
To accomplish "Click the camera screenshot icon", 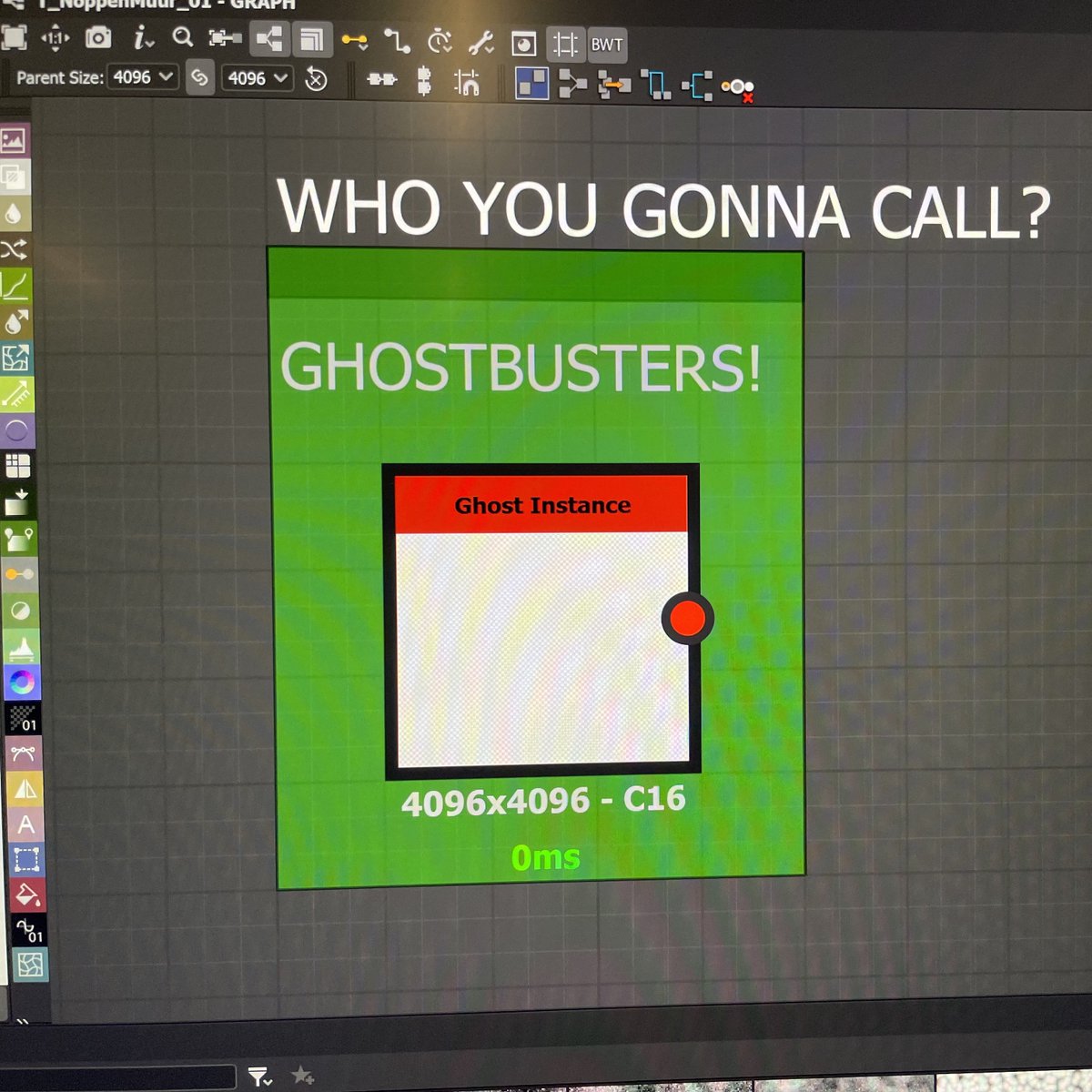I will pyautogui.click(x=98, y=38).
